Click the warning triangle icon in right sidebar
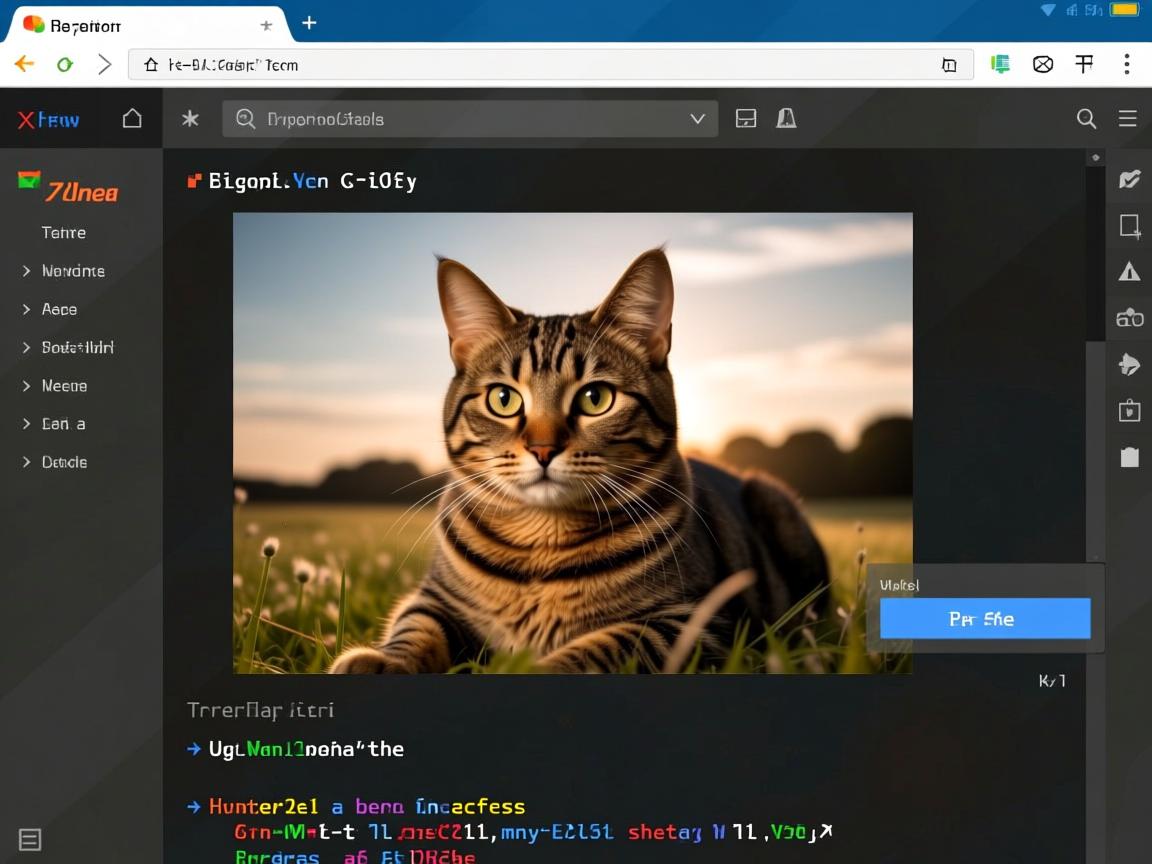Viewport: 1152px width, 864px height. coord(1129,271)
